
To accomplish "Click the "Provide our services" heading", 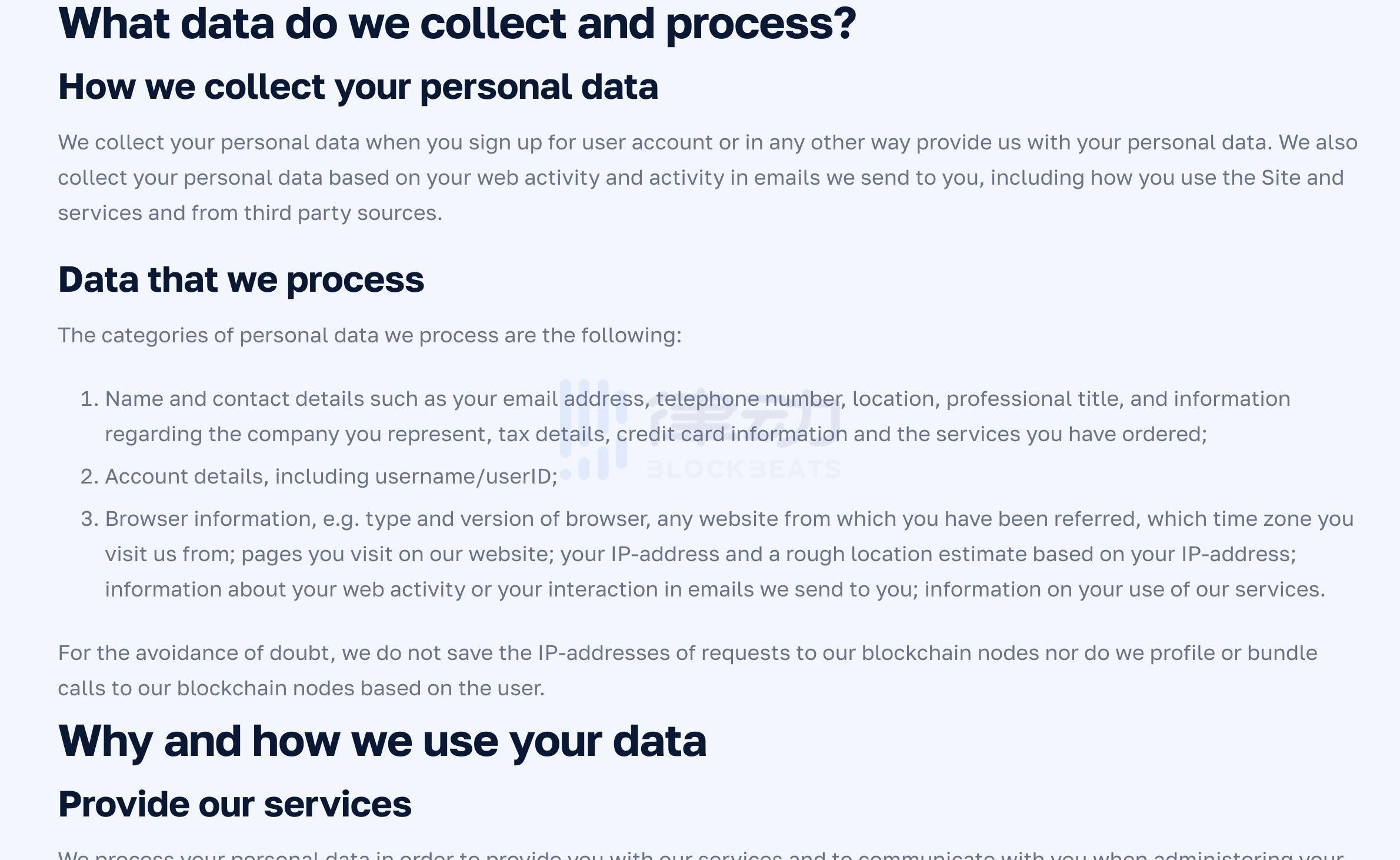I will point(235,804).
